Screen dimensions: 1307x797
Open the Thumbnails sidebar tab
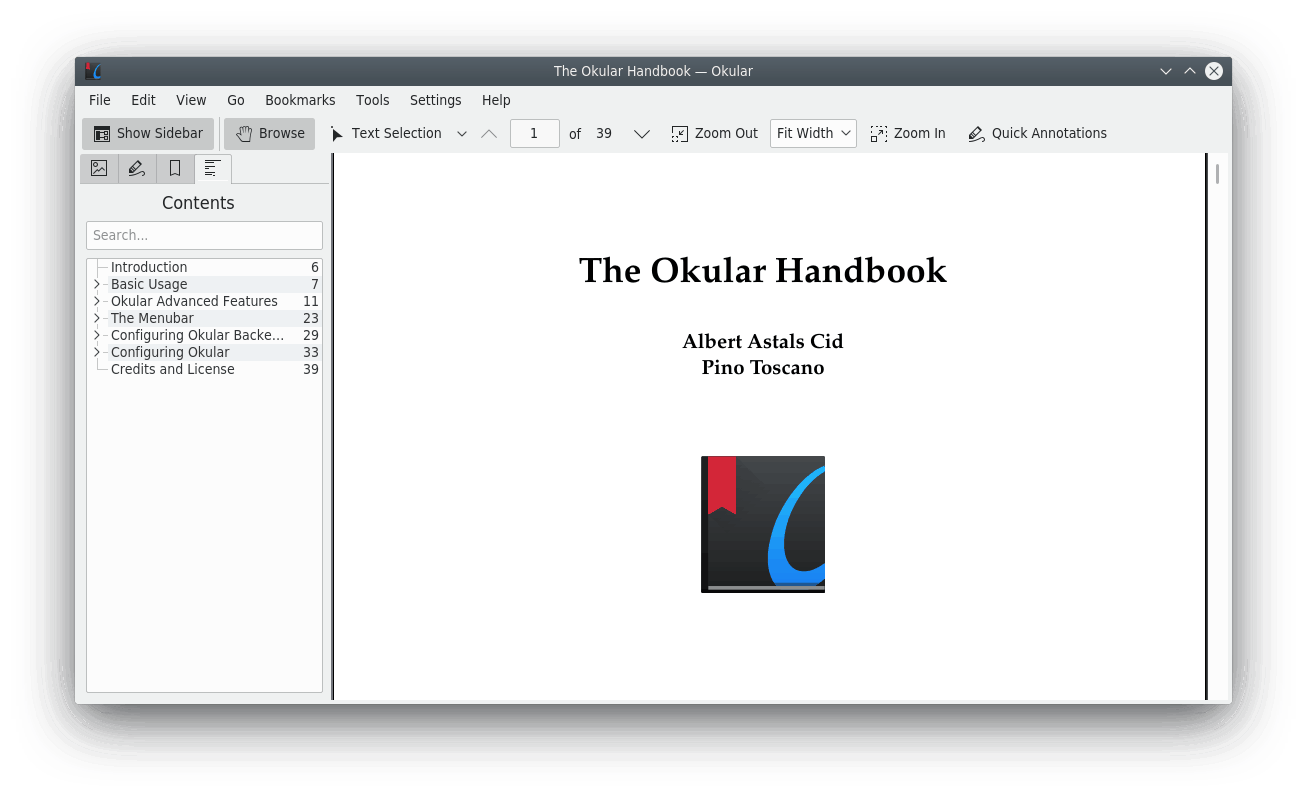coord(99,169)
